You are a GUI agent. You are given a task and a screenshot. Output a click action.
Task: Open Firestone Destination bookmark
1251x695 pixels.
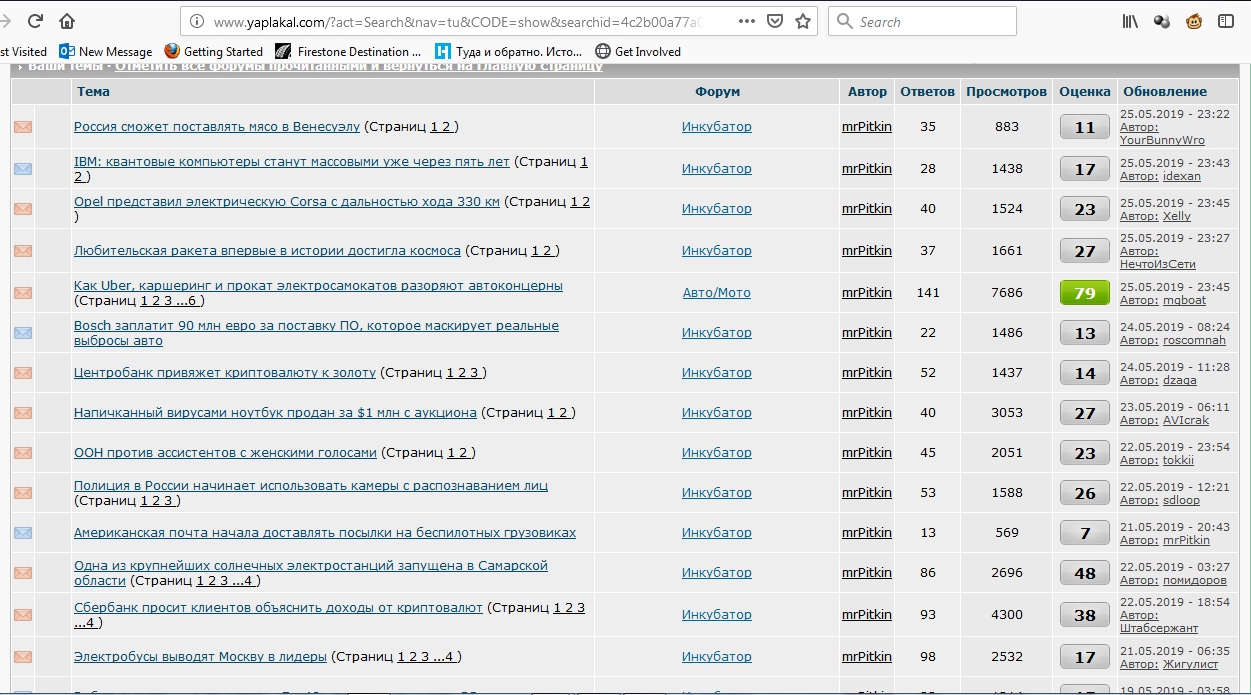(348, 51)
